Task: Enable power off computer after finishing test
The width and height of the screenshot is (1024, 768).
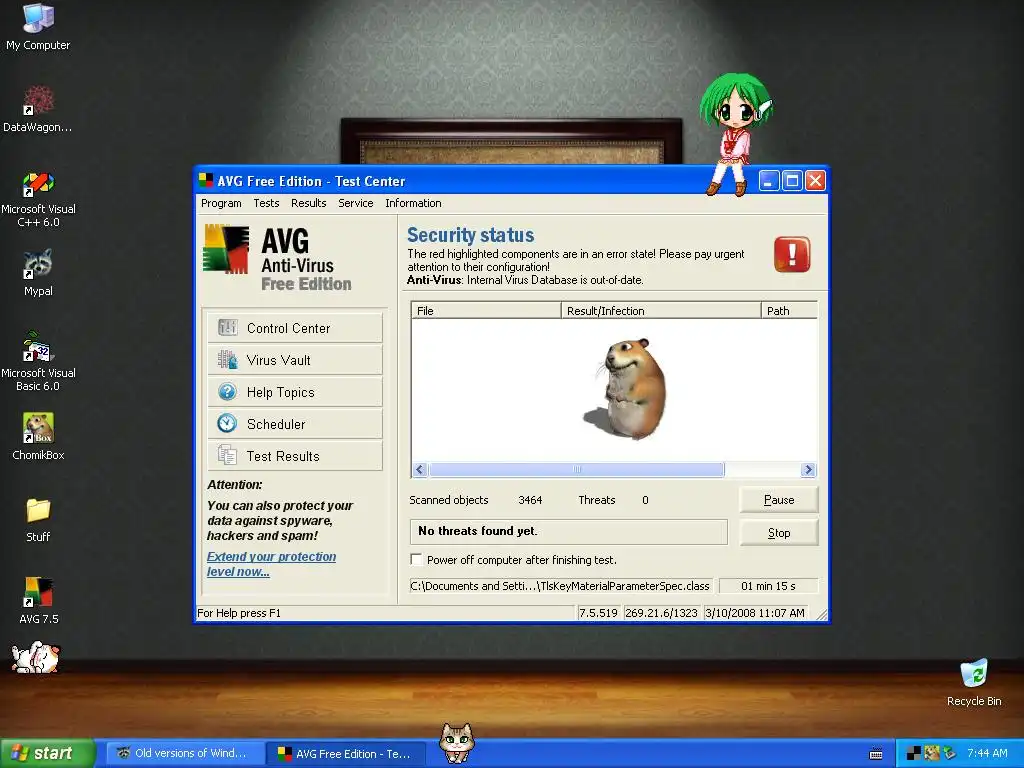Action: click(x=416, y=559)
